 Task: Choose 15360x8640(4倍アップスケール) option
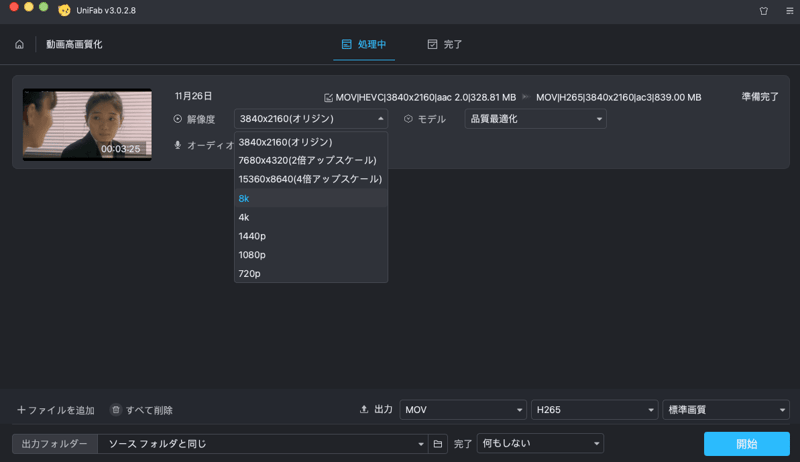[x=311, y=179]
